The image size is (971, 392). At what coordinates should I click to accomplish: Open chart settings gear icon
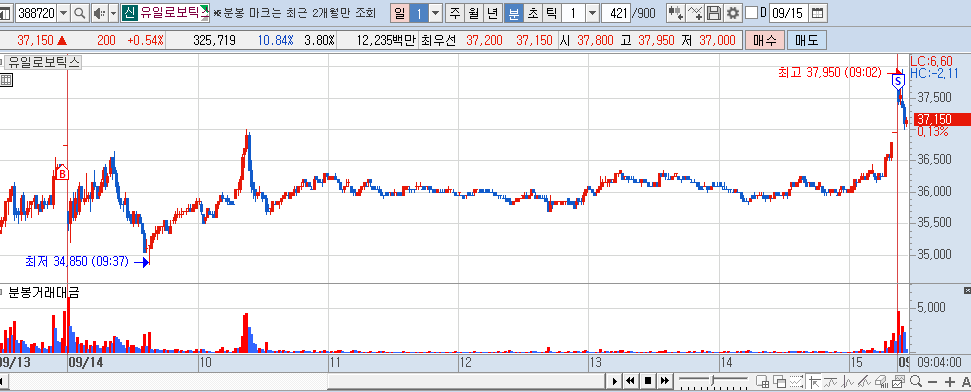point(733,13)
